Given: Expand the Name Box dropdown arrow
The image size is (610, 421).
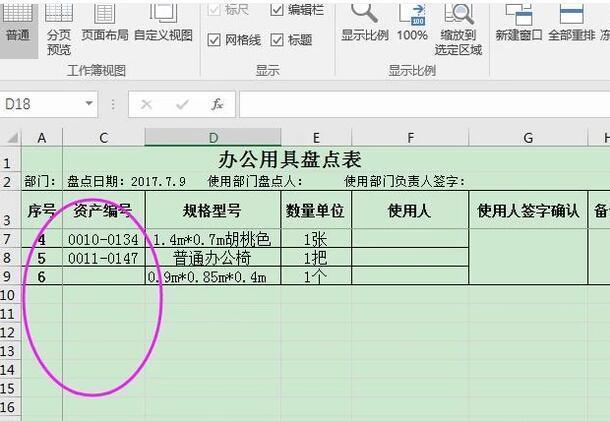Looking at the screenshot, I should [x=89, y=104].
